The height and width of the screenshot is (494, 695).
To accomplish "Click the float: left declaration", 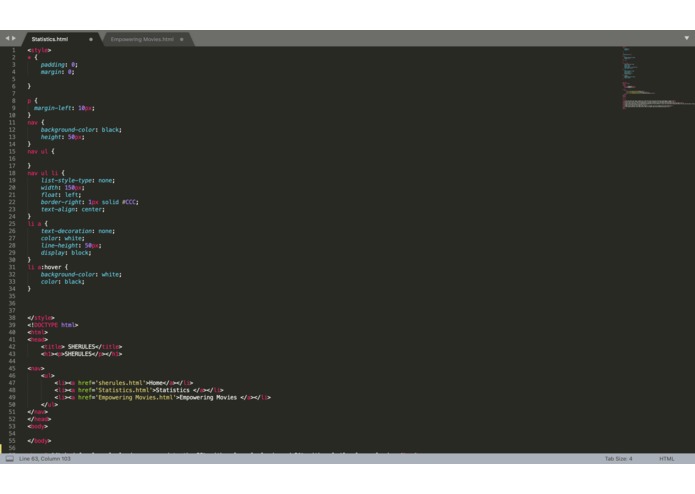I will tap(61, 195).
